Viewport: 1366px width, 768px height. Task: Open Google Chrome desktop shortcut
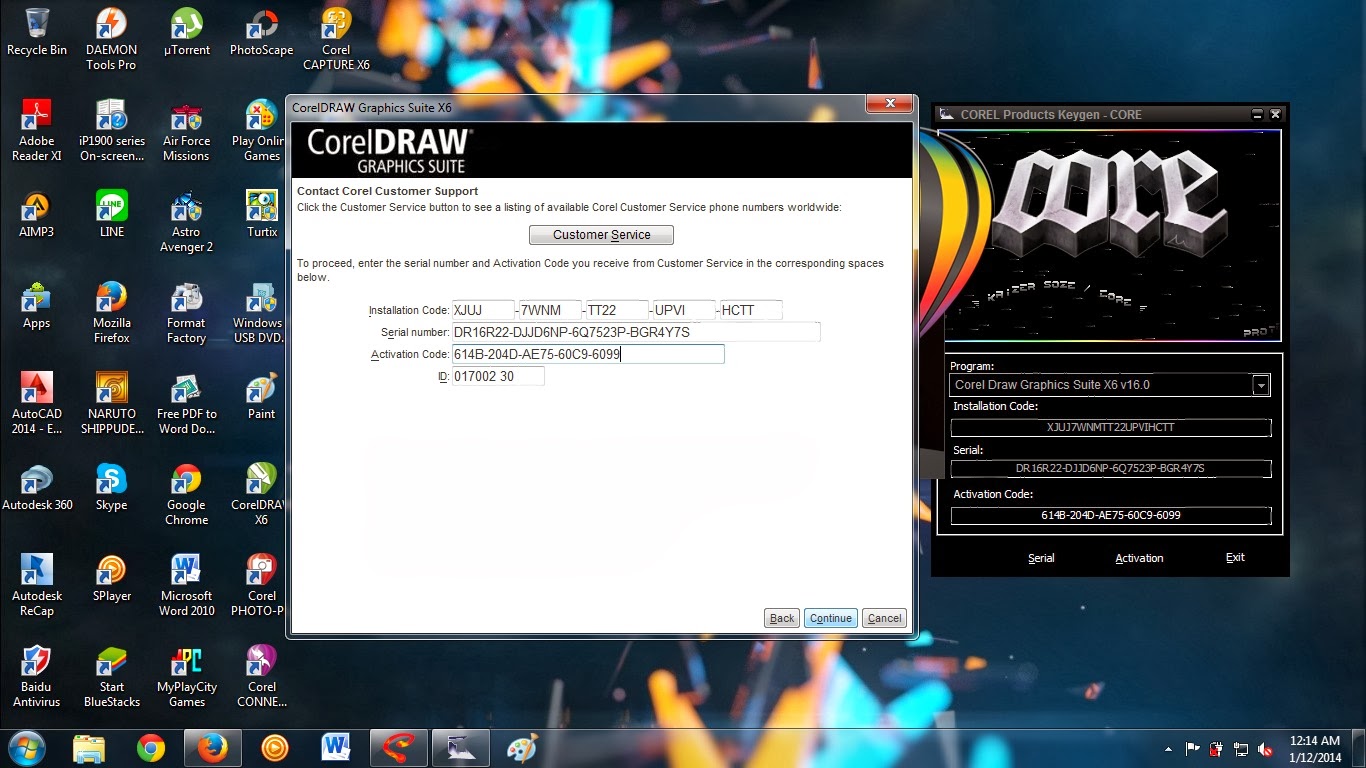[x=186, y=494]
